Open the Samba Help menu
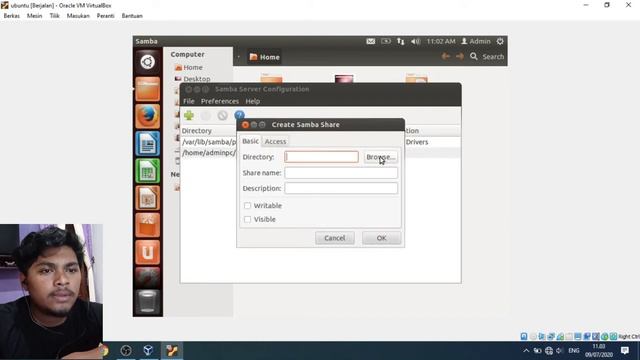 (x=253, y=101)
